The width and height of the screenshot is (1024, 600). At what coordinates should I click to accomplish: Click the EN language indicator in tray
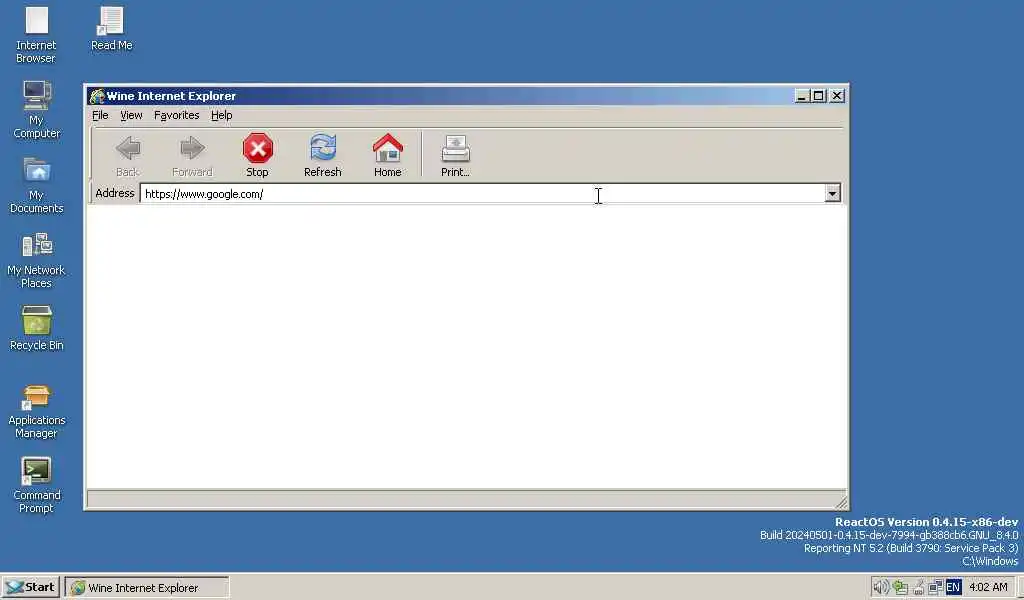[953, 587]
